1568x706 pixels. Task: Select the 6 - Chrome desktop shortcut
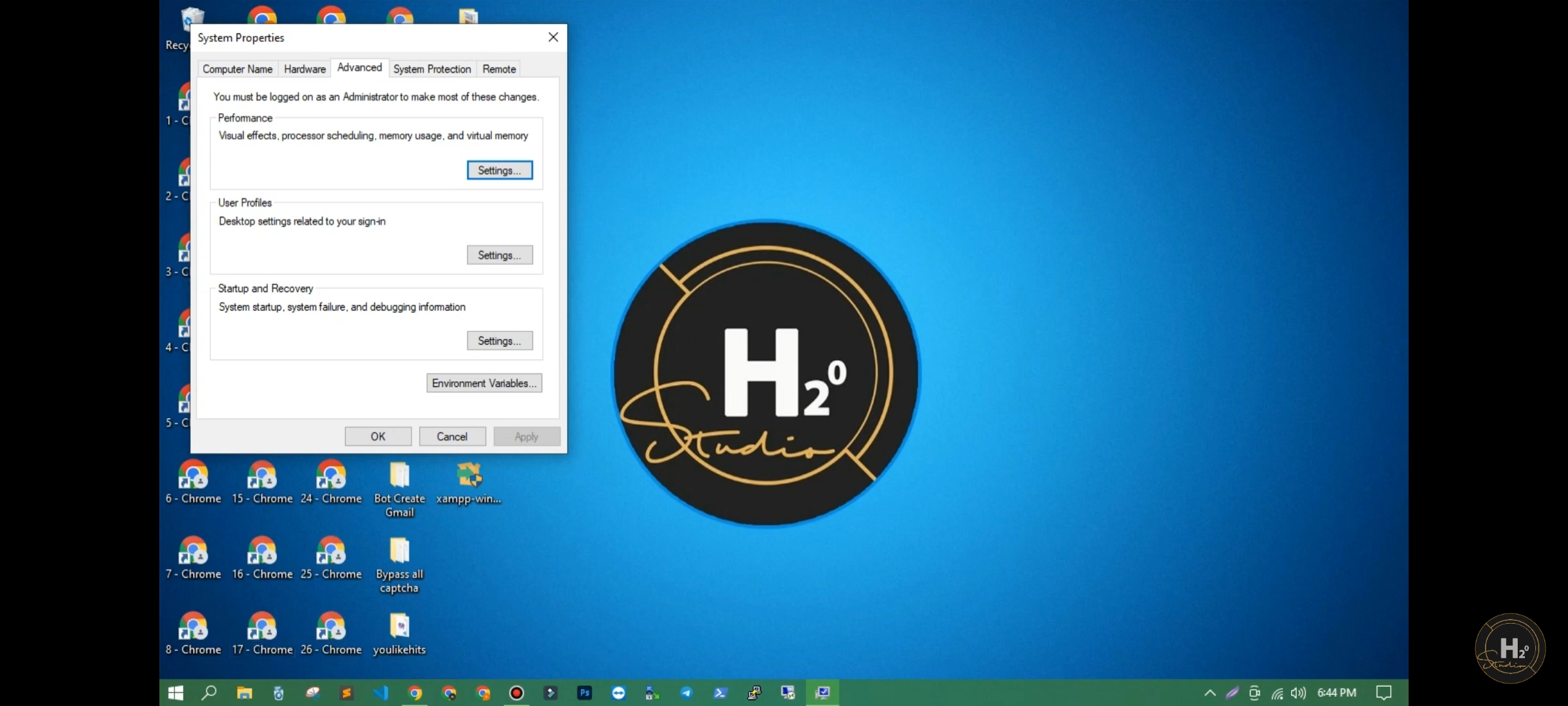click(x=193, y=482)
